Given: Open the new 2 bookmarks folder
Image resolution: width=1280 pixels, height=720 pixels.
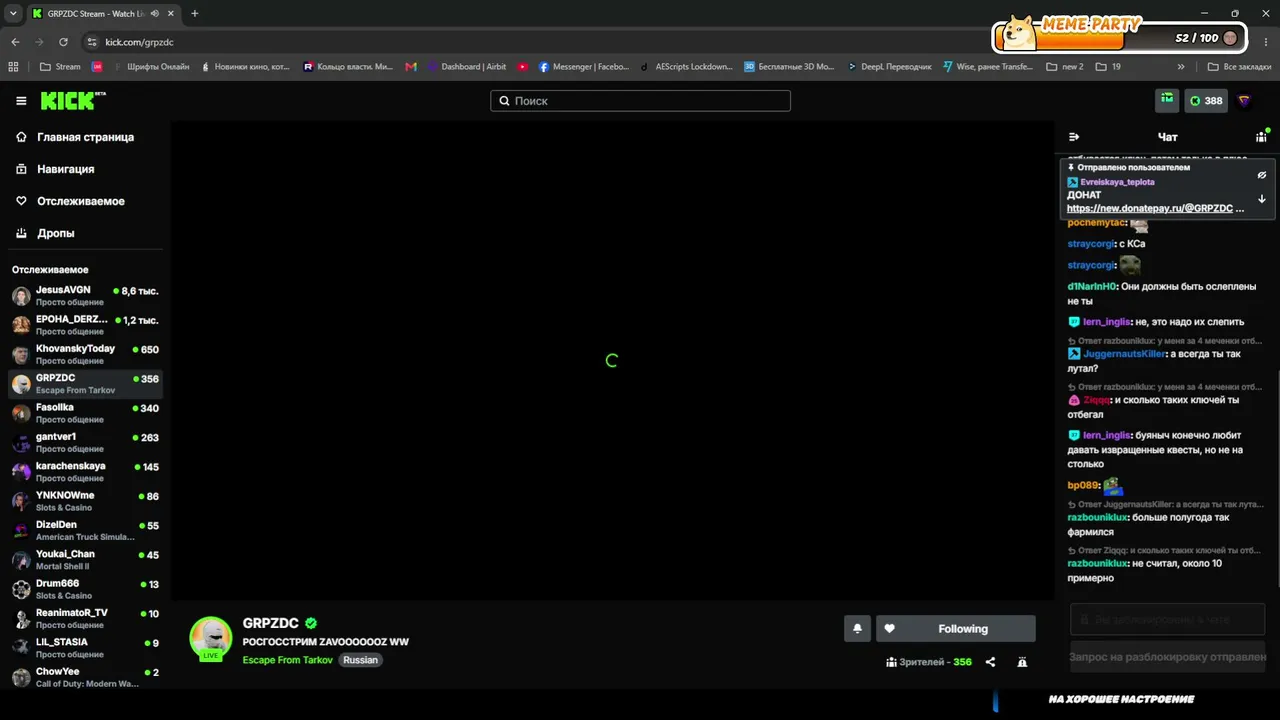Looking at the screenshot, I should pyautogui.click(x=1065, y=67).
